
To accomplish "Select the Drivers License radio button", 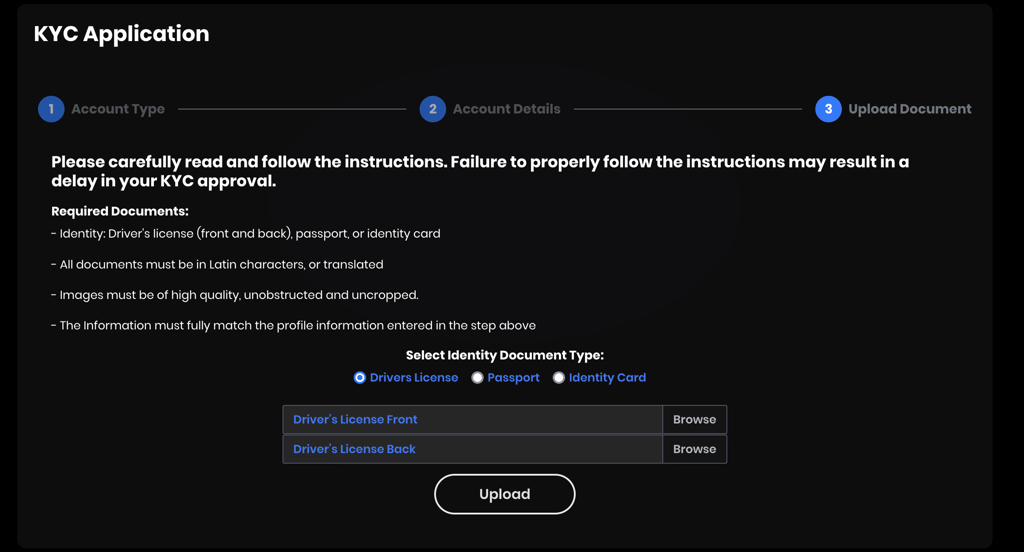I will 359,378.
